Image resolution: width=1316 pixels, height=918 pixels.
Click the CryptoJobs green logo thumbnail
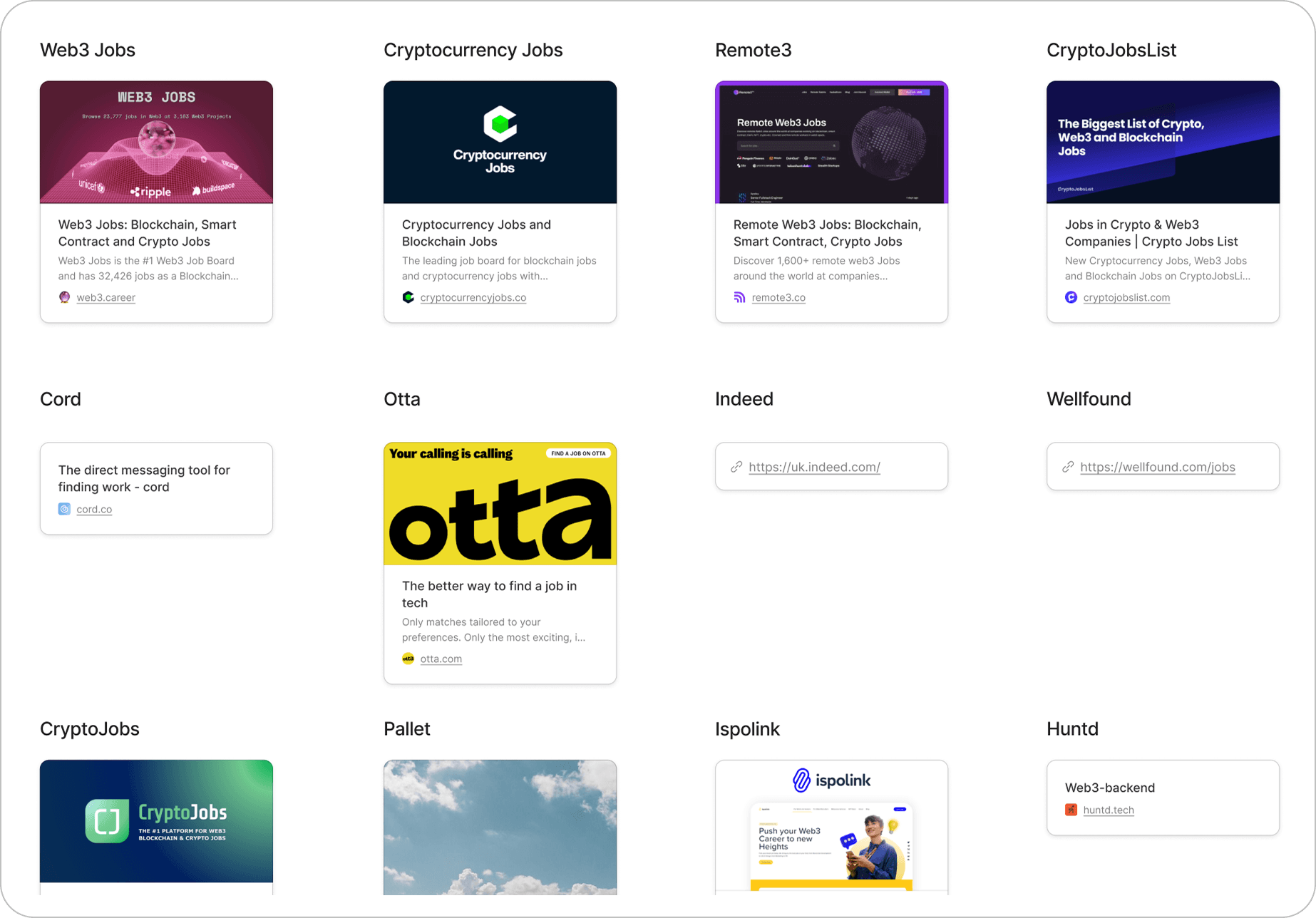[x=156, y=820]
